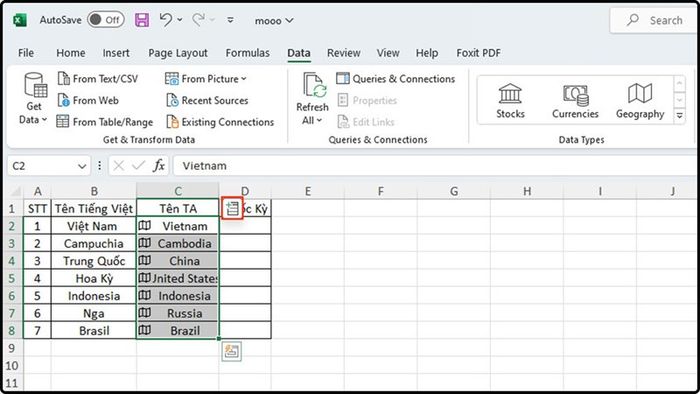Click the Insert Data icon next to C1
The width and height of the screenshot is (700, 394).
pyautogui.click(x=232, y=208)
